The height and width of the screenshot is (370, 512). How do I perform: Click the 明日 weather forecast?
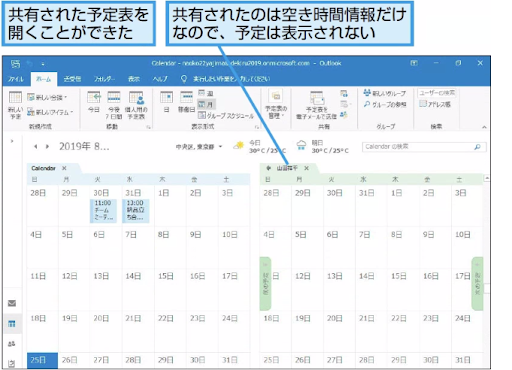[323, 147]
